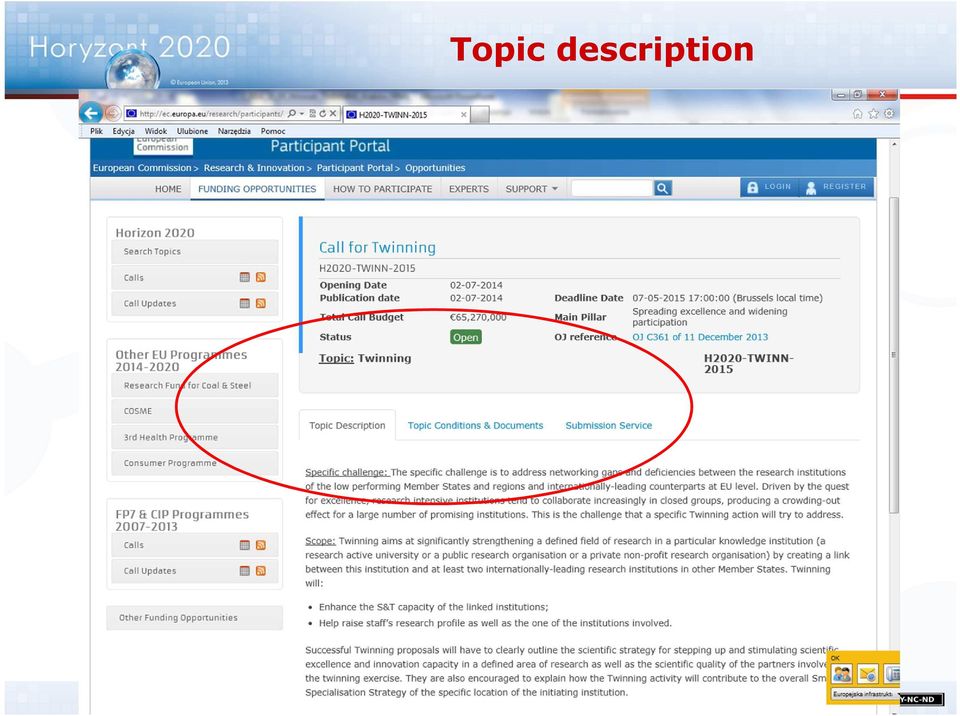Click the H2020-TWINN-2015 call identifier text
Screen dimensions: 960x716
click(x=367, y=268)
